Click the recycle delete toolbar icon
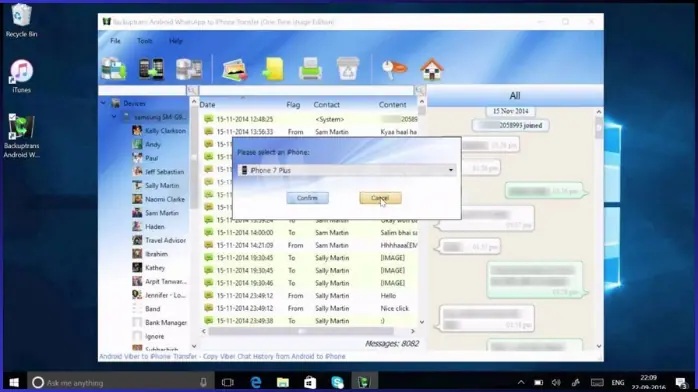The image size is (698, 392). (348, 69)
